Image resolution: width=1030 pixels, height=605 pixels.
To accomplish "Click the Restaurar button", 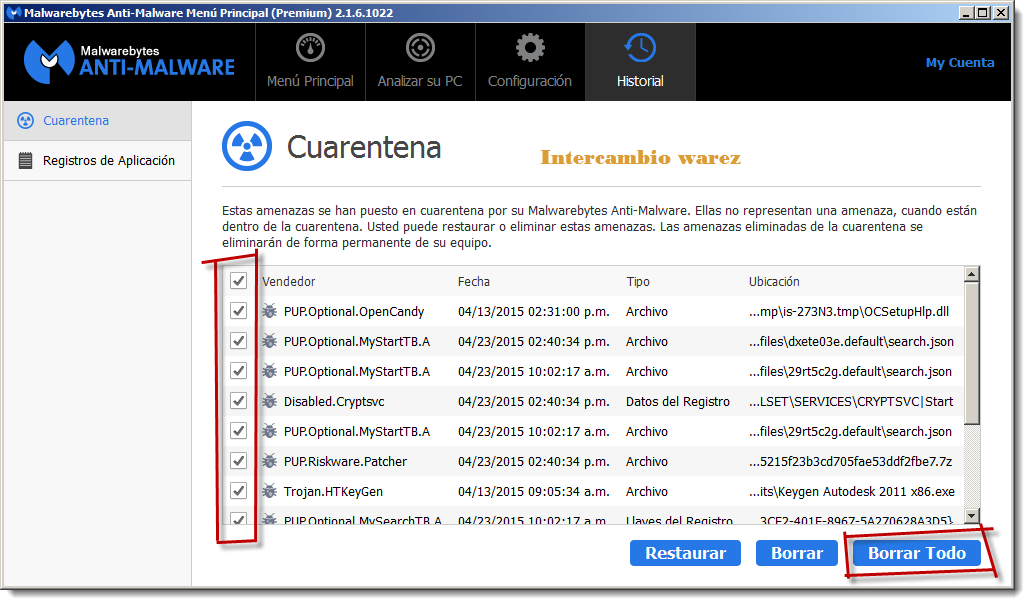I will click(685, 553).
